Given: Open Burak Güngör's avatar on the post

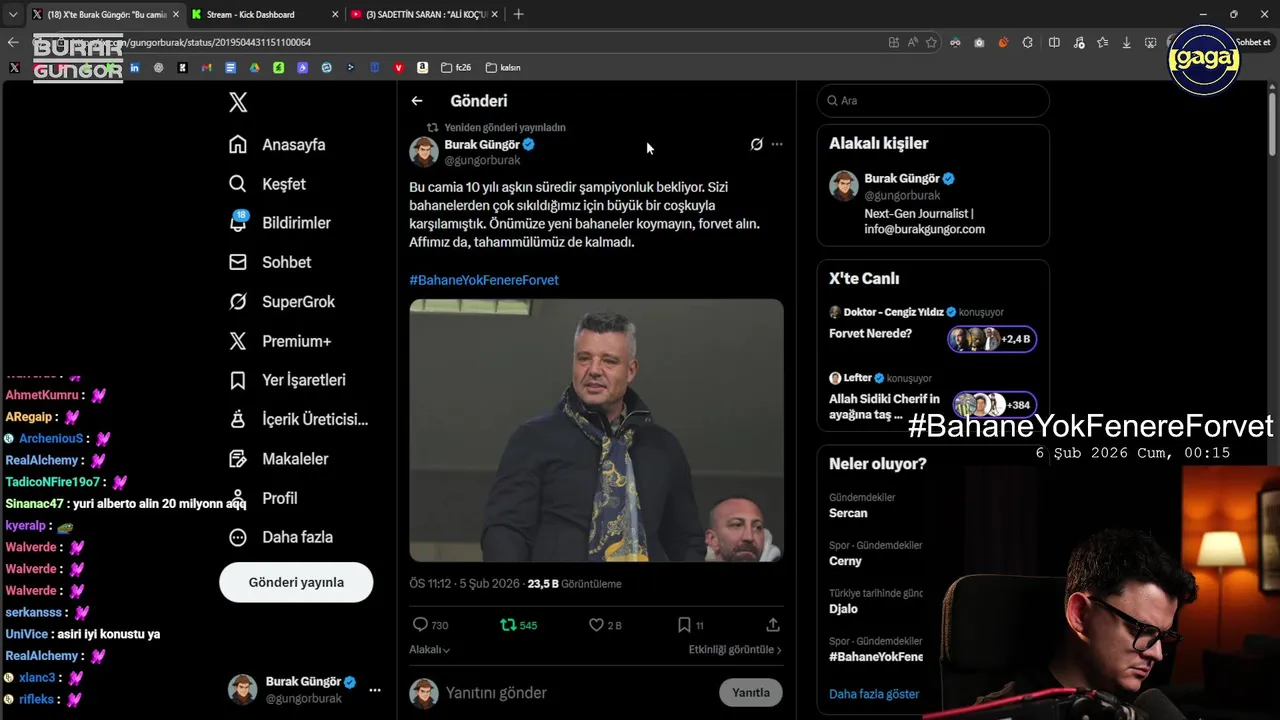Looking at the screenshot, I should [424, 152].
